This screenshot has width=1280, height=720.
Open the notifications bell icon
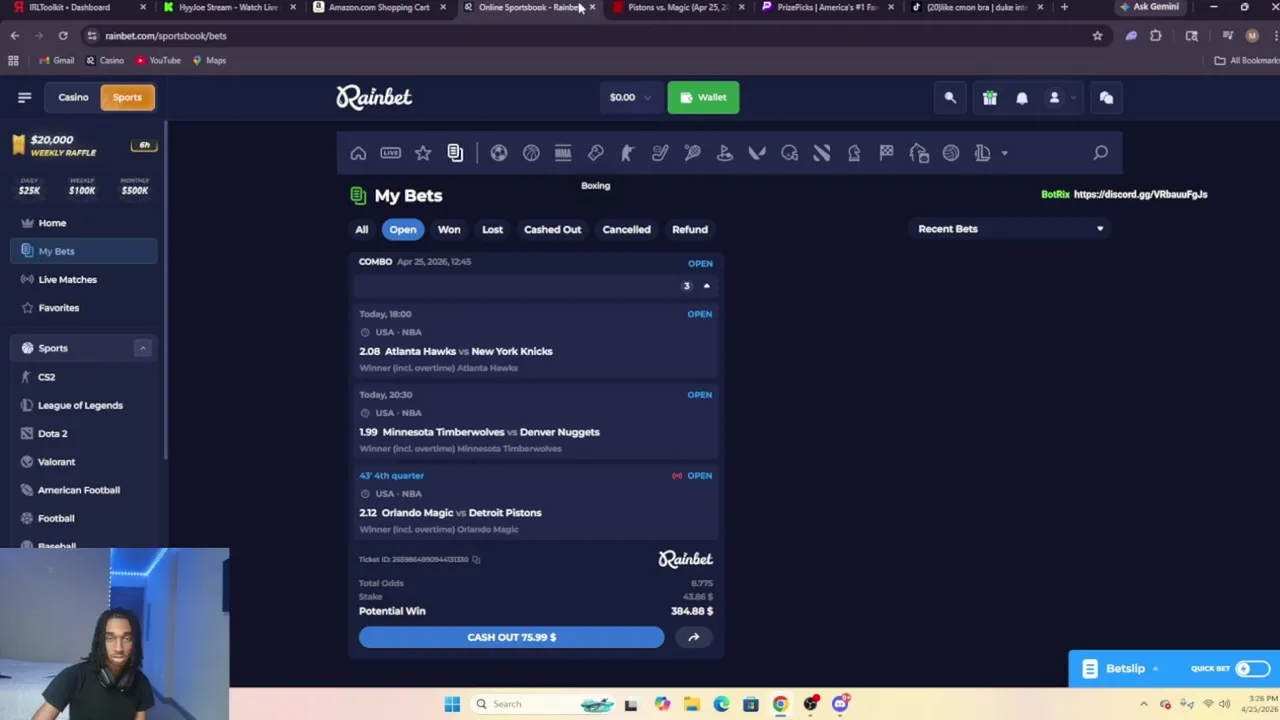coord(1021,97)
